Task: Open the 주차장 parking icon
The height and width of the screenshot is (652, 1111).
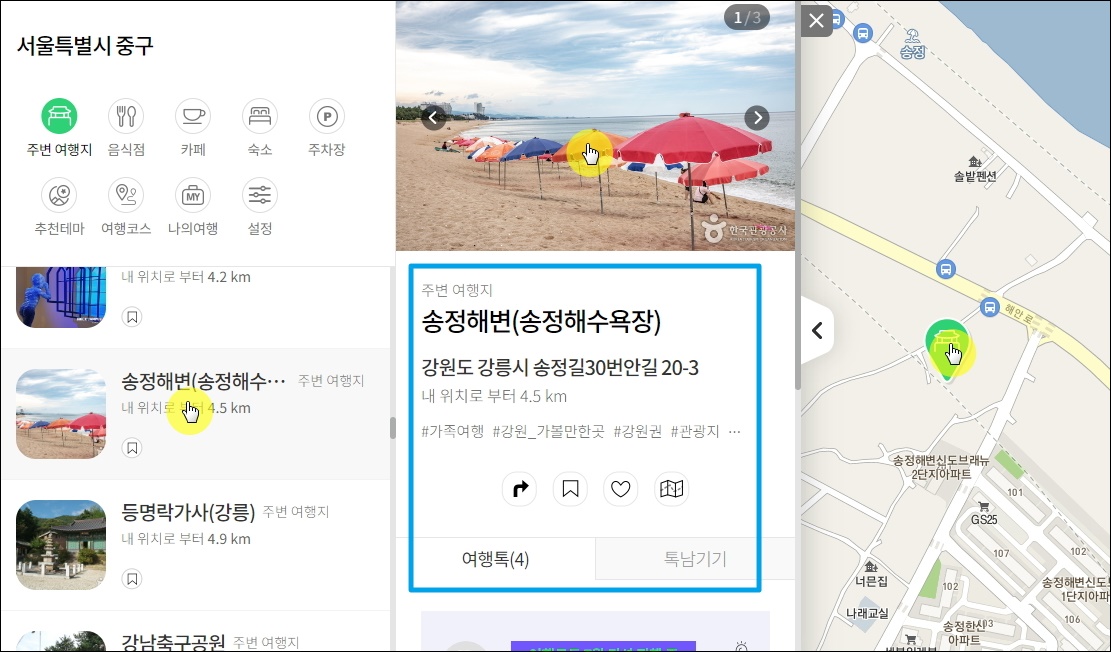Action: 327,116
